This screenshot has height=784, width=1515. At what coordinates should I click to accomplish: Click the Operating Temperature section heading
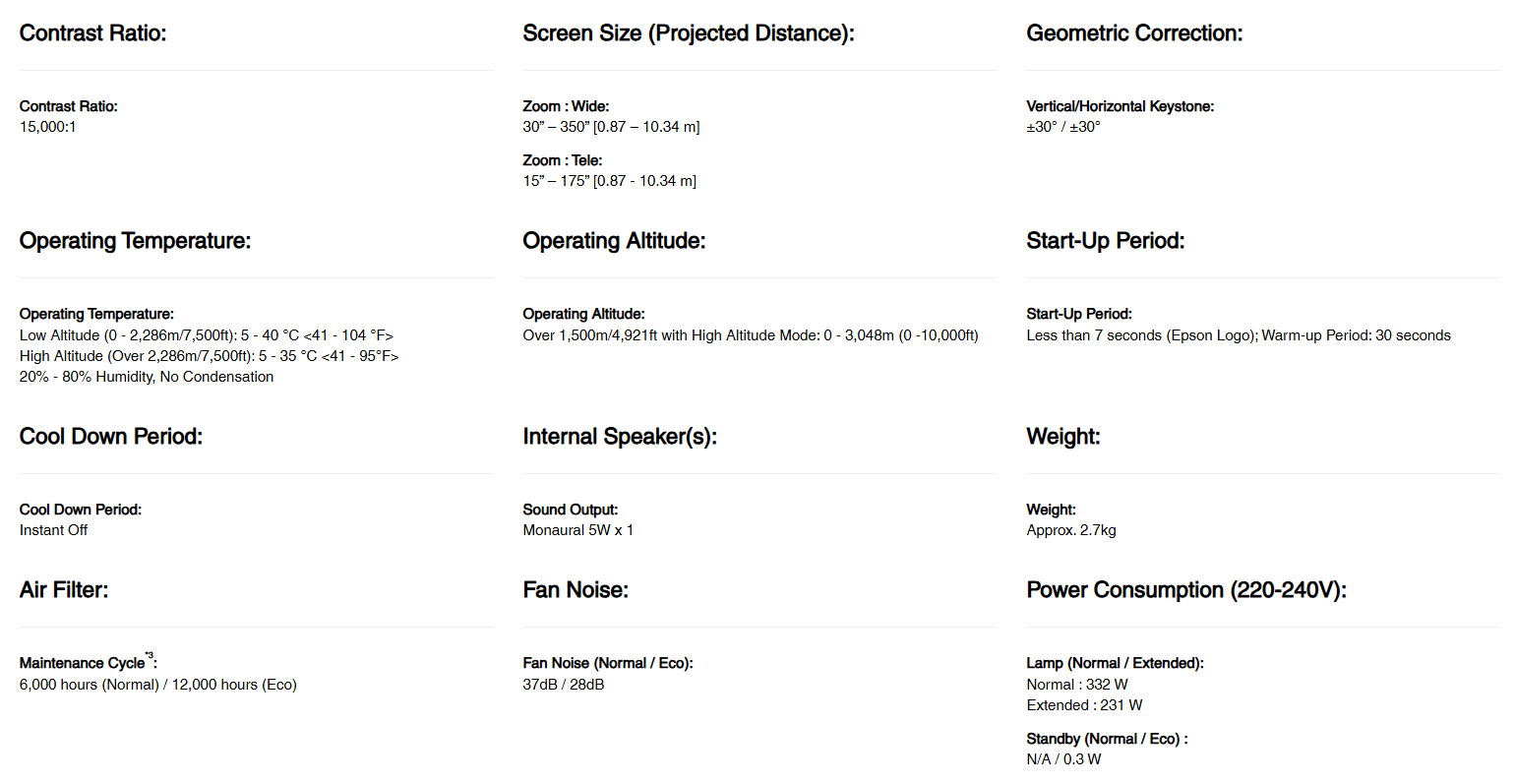(135, 241)
